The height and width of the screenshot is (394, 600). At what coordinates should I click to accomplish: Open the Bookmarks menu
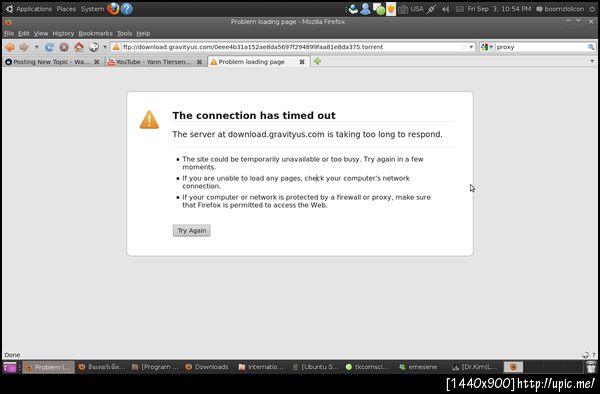[96, 34]
